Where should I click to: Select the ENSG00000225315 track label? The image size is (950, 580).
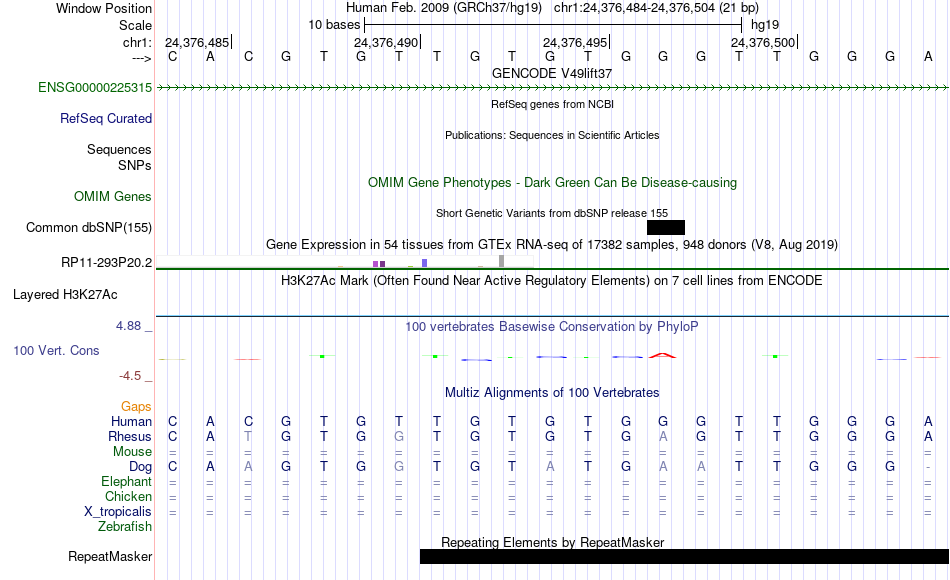tap(95, 87)
